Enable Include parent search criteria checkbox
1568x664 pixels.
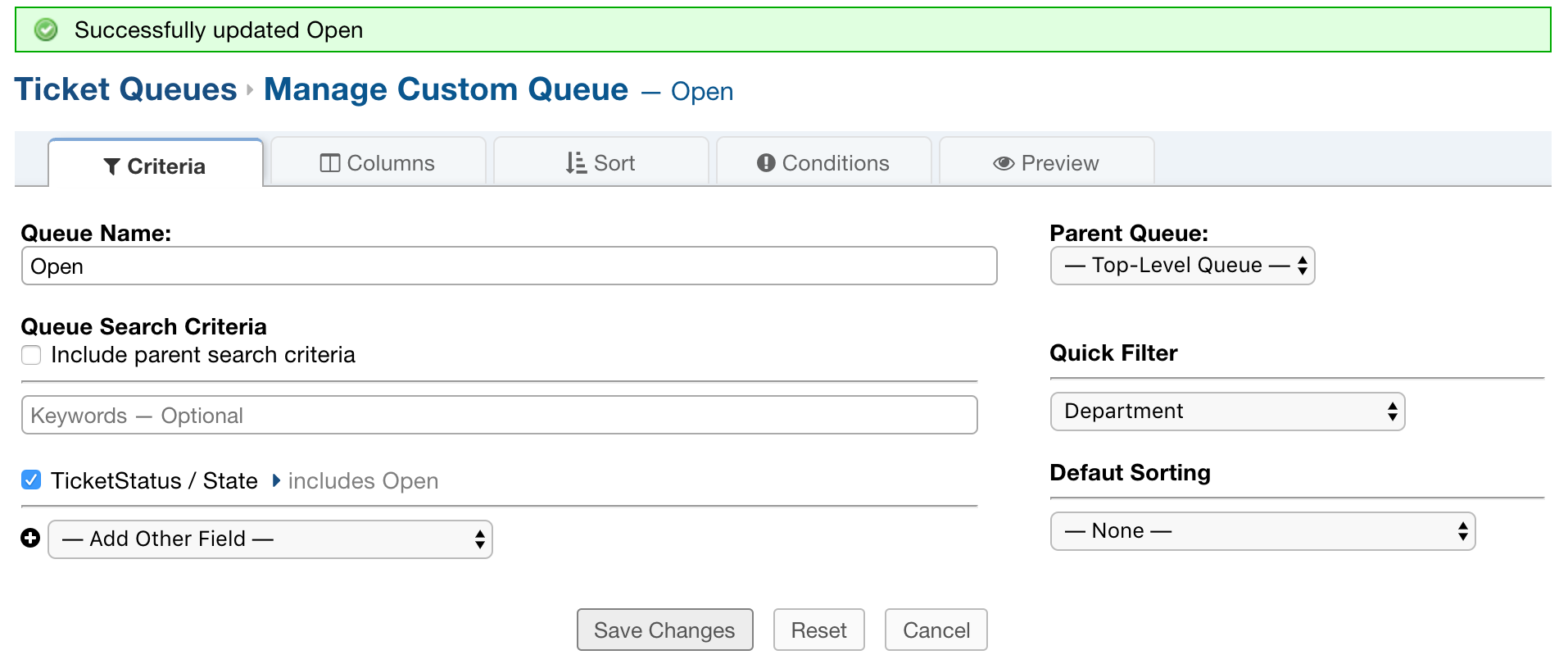click(31, 355)
